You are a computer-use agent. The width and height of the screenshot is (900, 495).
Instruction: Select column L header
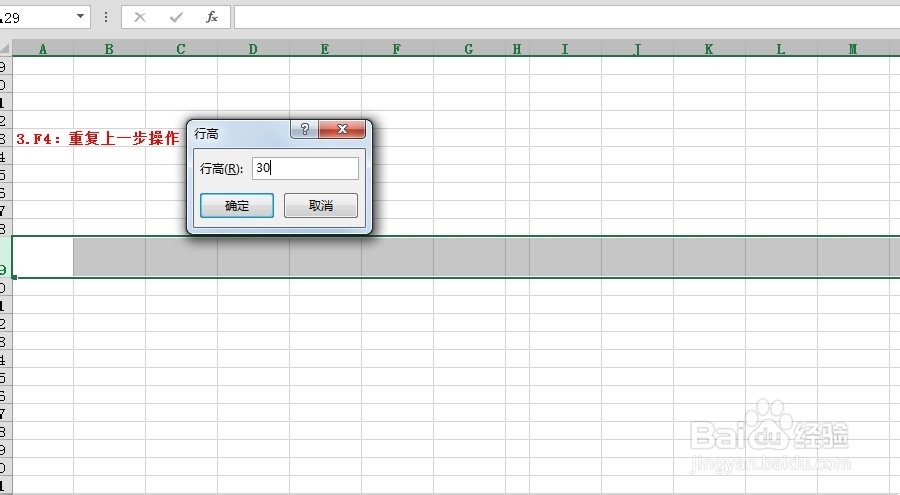(781, 49)
